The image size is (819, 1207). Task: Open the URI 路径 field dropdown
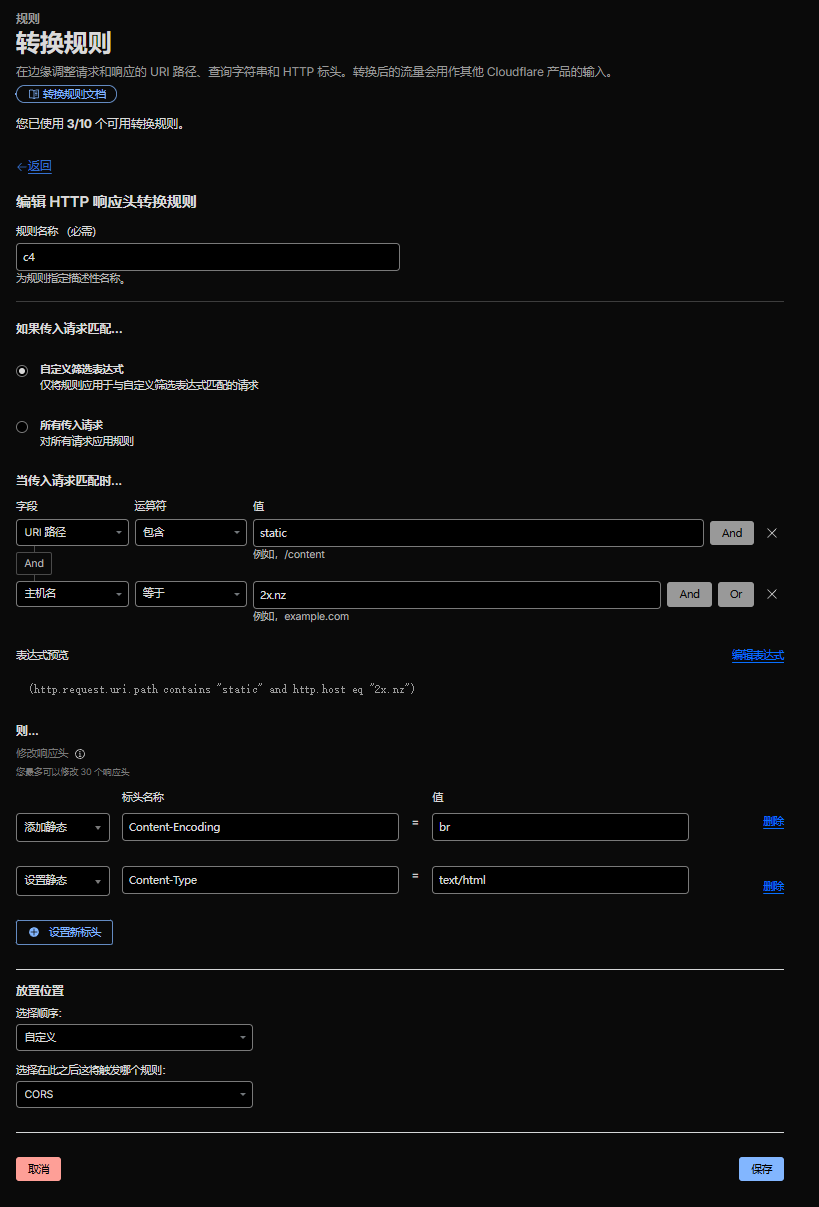[72, 533]
